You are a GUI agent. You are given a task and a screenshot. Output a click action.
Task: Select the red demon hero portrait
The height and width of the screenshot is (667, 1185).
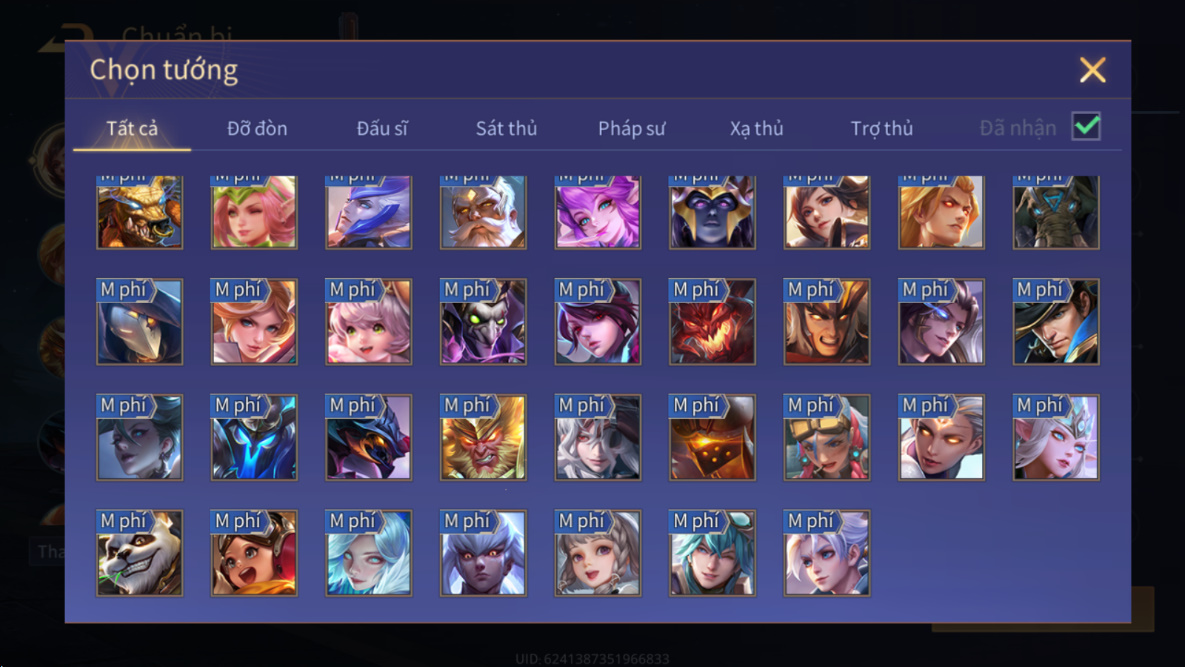tap(713, 322)
